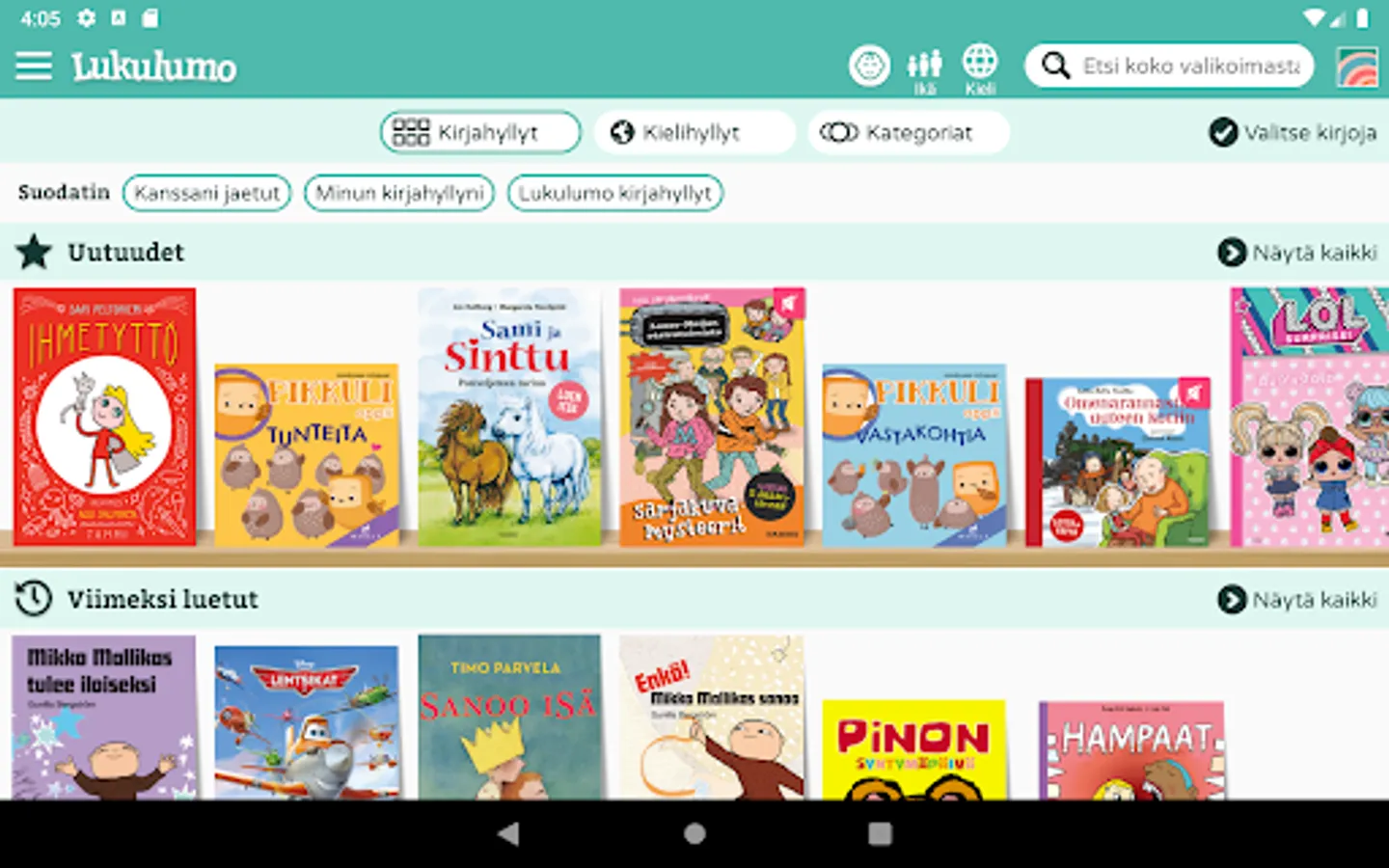Open Mikko Mallikas tulee iloiseksi book

click(x=104, y=717)
